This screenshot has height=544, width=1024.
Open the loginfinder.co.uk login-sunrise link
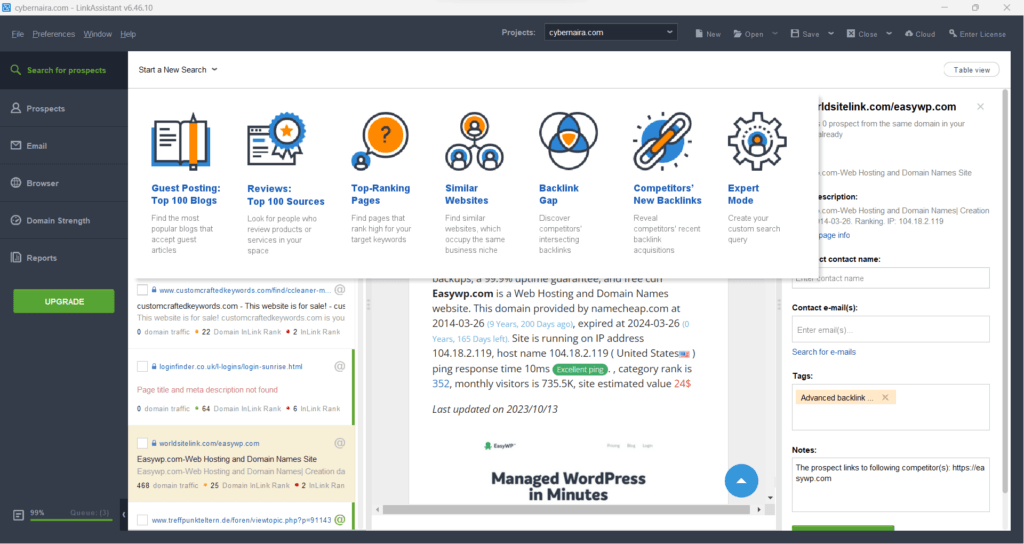231,367
